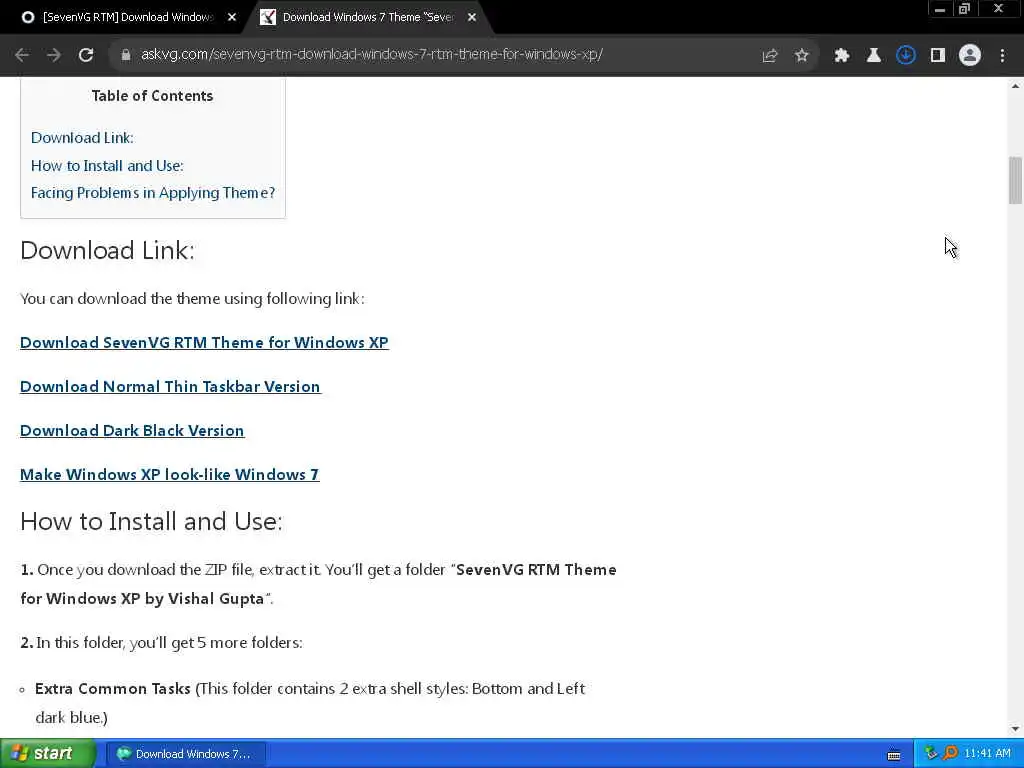Click the orange magnifier tray icon
The height and width of the screenshot is (768, 1024).
(950, 754)
